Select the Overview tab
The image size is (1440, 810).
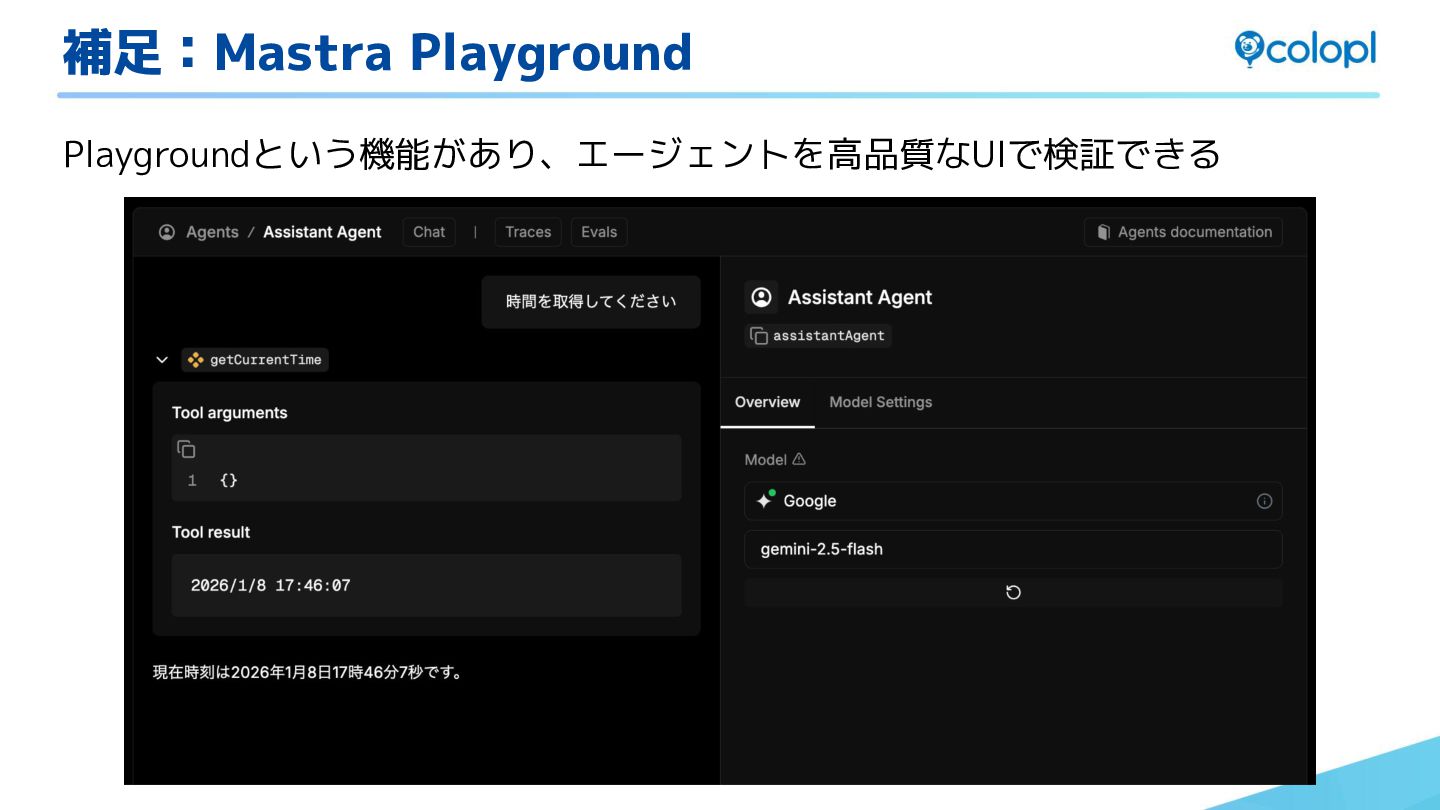(x=767, y=402)
